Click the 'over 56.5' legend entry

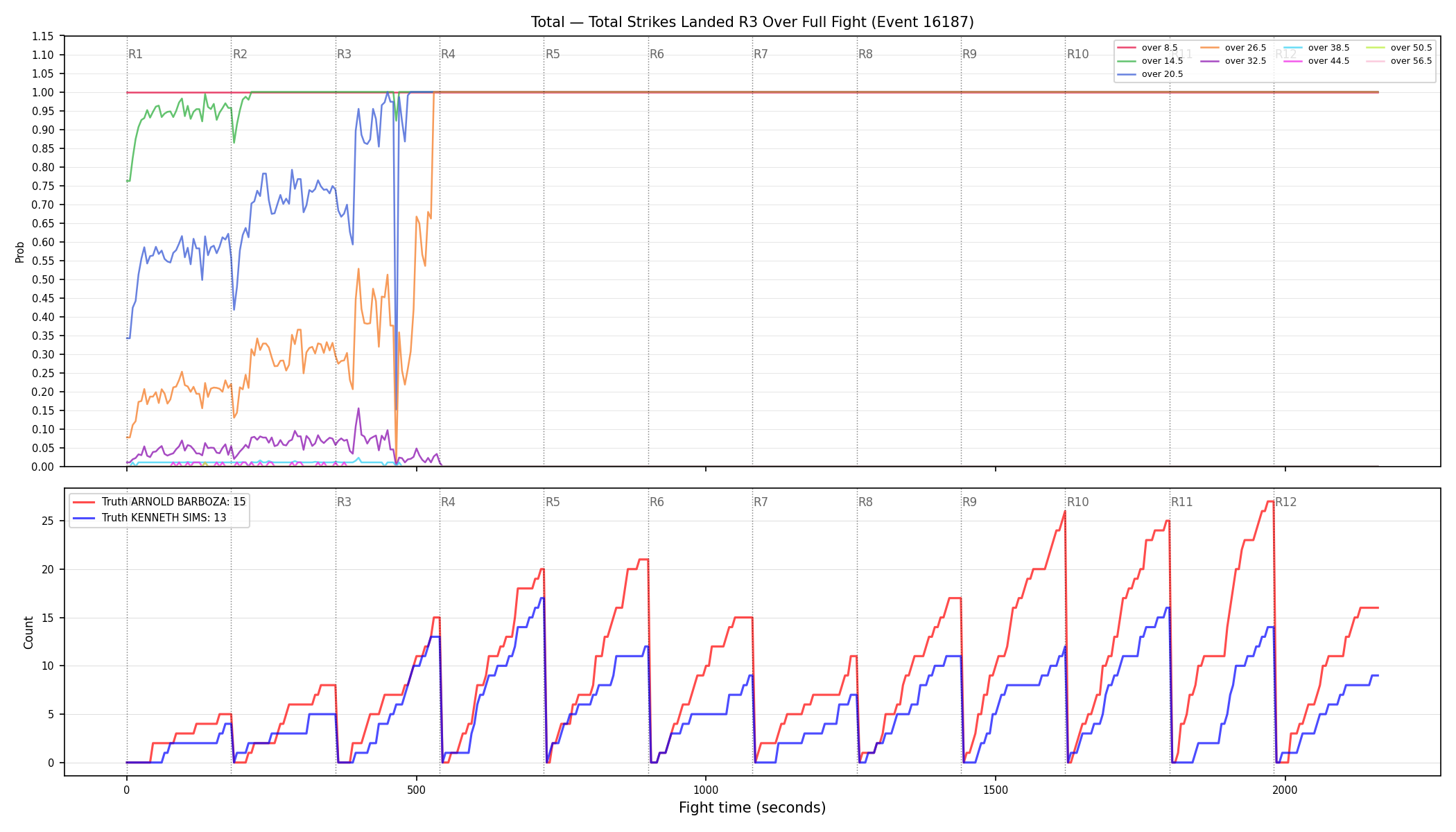1399,61
